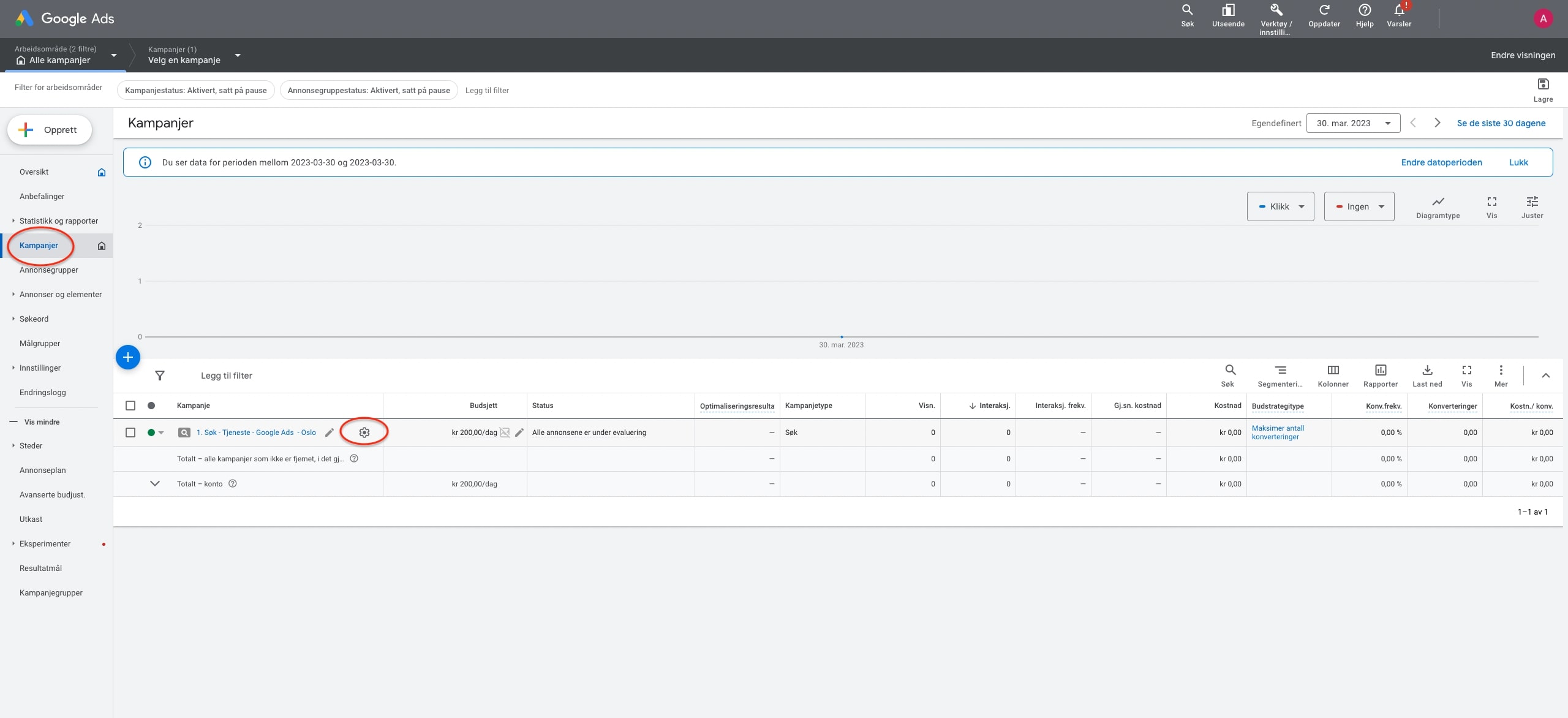The height and width of the screenshot is (718, 1568).
Task: Click the Diagramtype chart icon
Action: pyautogui.click(x=1438, y=202)
